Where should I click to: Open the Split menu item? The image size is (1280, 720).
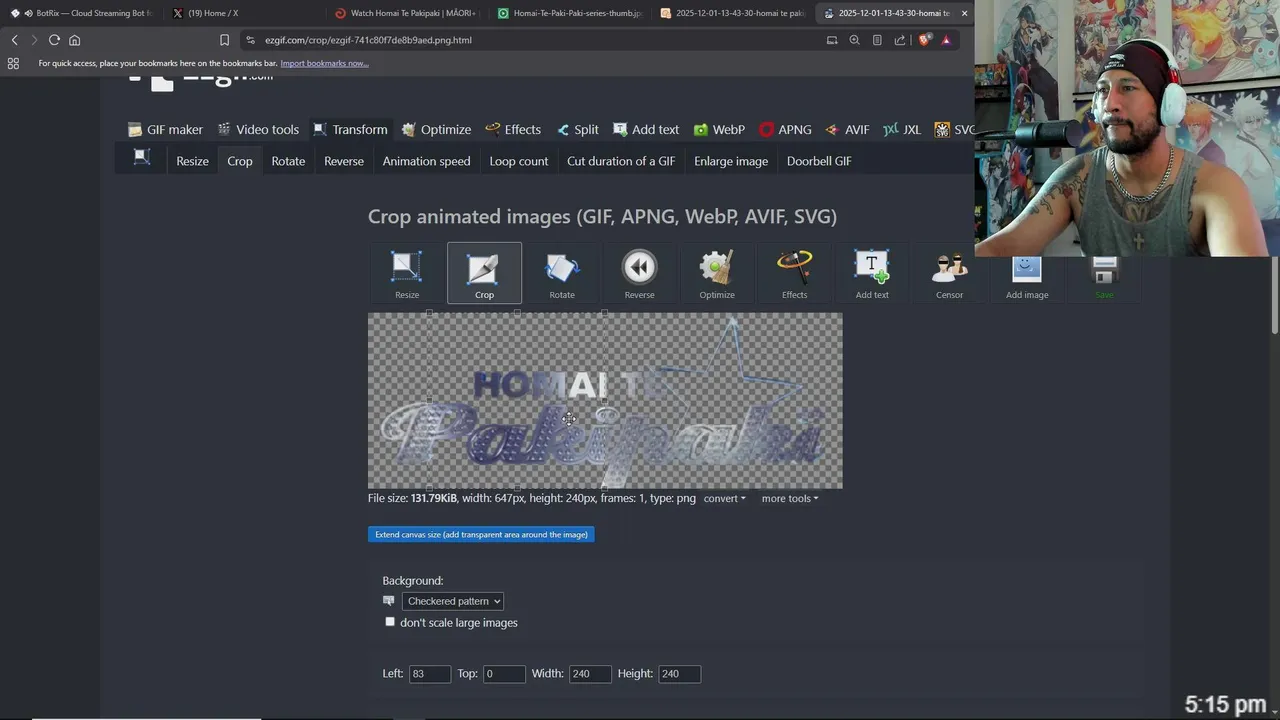point(577,129)
